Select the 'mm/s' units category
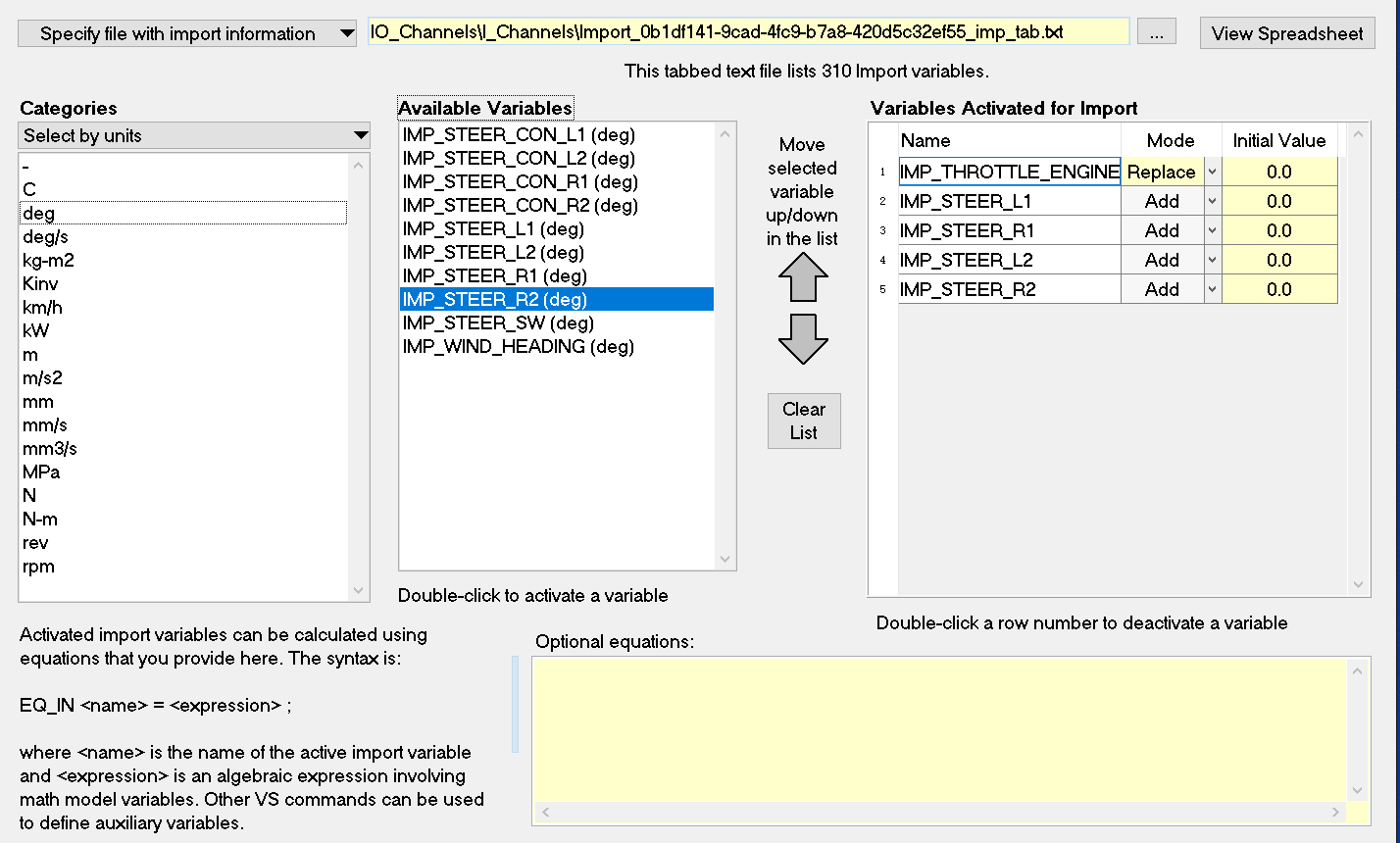Image resolution: width=1400 pixels, height=843 pixels. (183, 424)
